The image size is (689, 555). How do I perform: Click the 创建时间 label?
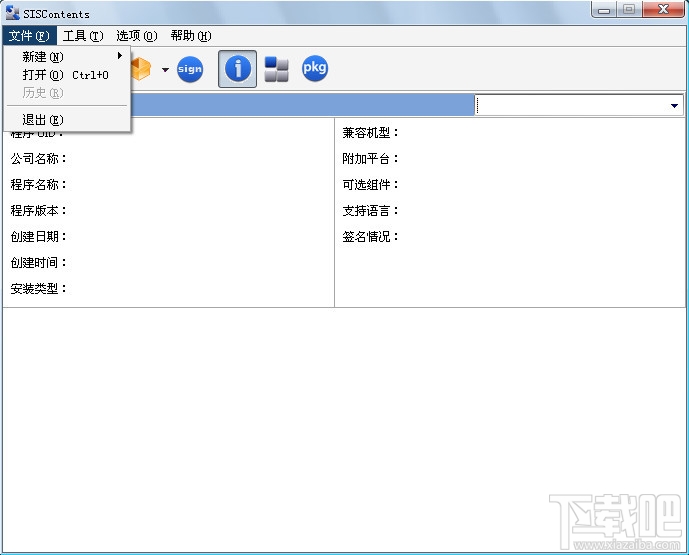coord(39,262)
